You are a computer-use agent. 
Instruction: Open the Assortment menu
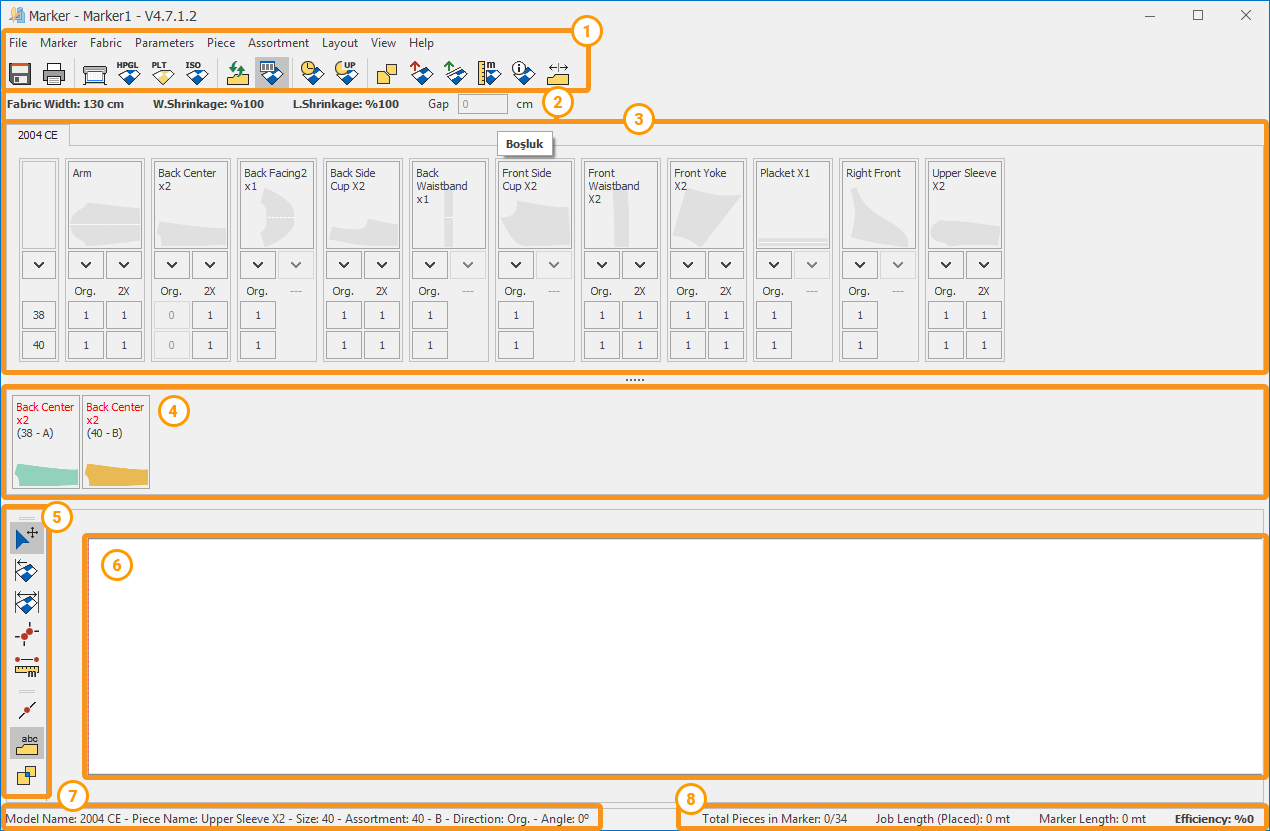coord(278,43)
